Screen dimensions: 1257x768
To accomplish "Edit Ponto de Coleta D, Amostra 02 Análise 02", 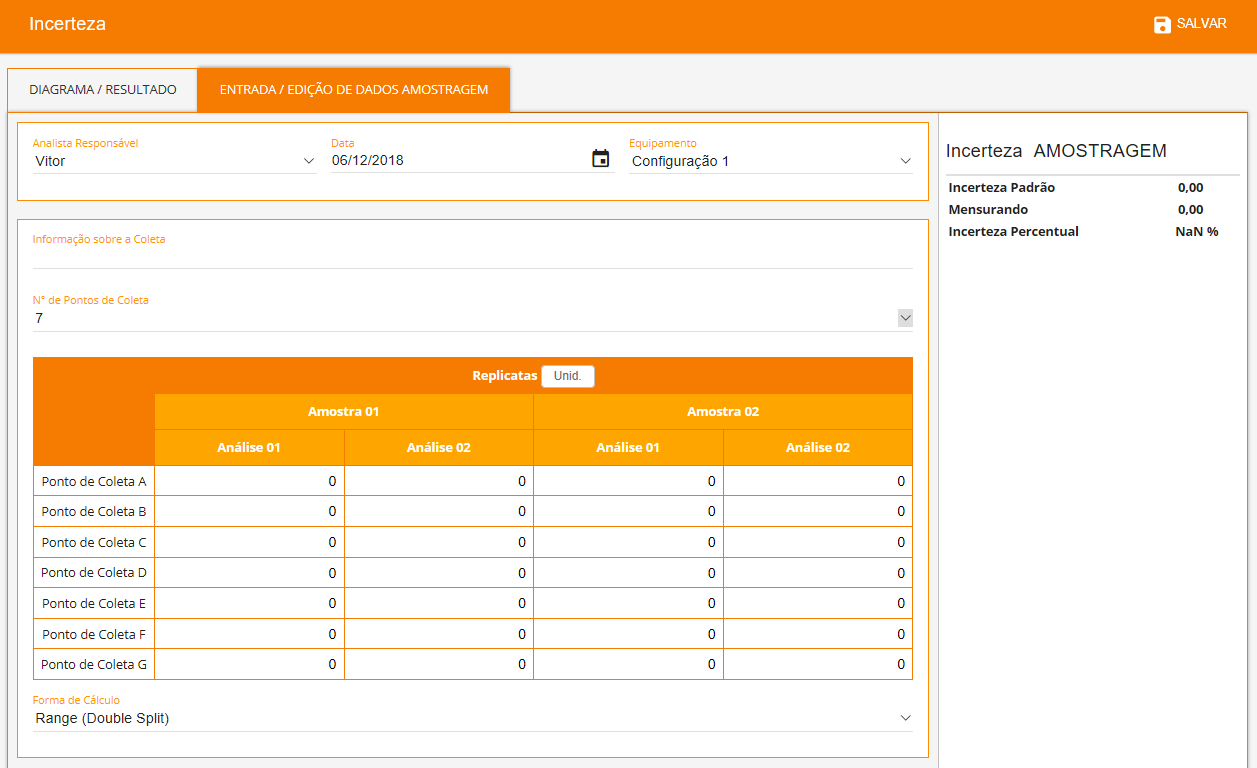I will click(817, 573).
